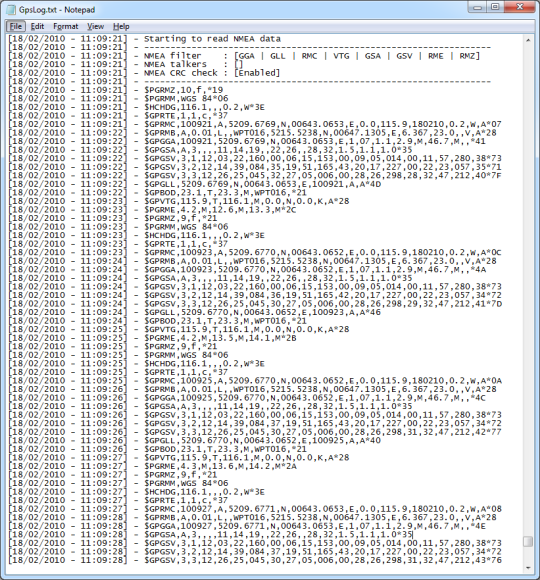Click the $GPGGA line ending in *4E
The image size is (540, 580).
(x=247, y=526)
